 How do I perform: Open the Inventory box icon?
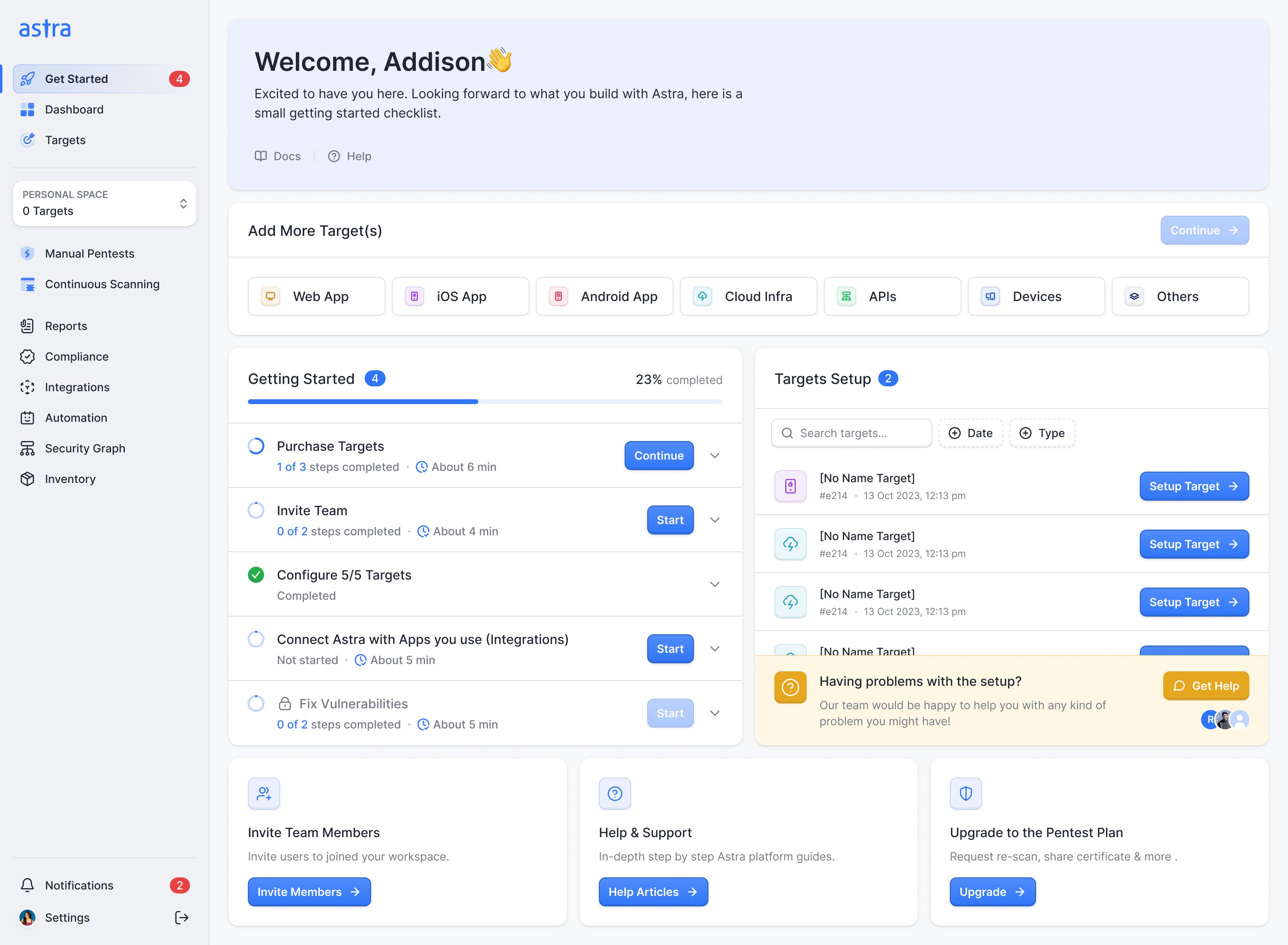tap(27, 479)
